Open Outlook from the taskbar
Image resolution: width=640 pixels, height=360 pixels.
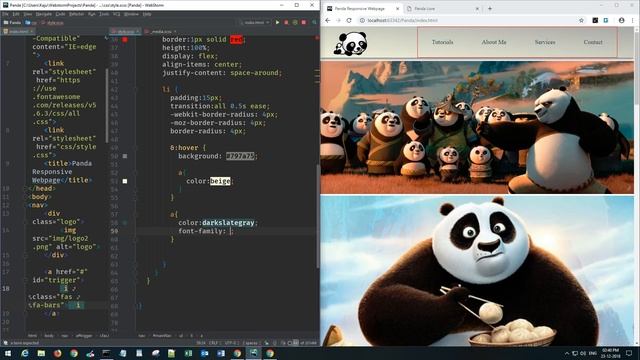click(204, 353)
